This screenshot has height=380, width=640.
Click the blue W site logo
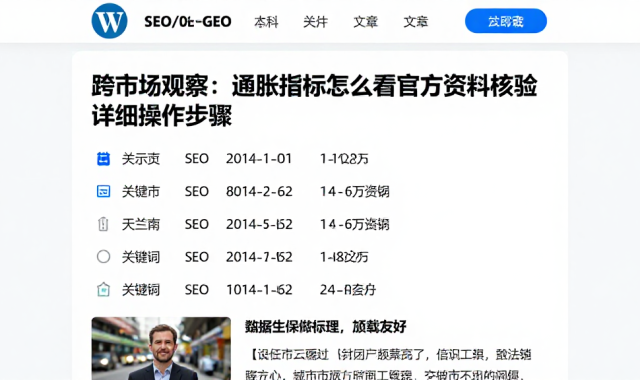coord(109,21)
